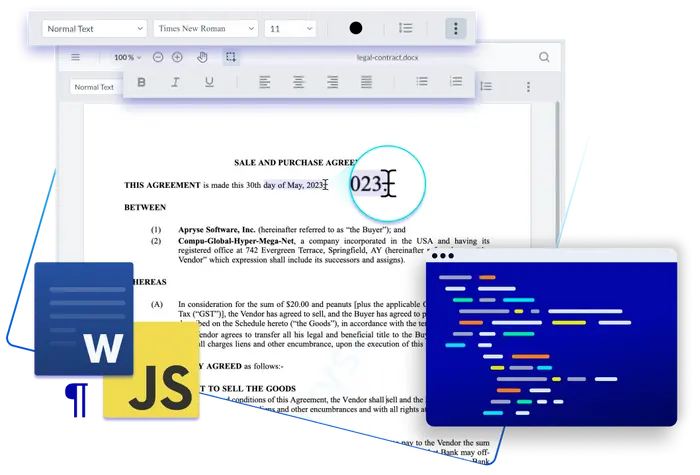700x475 pixels.
Task: Click the black text color swatch
Action: [356, 28]
